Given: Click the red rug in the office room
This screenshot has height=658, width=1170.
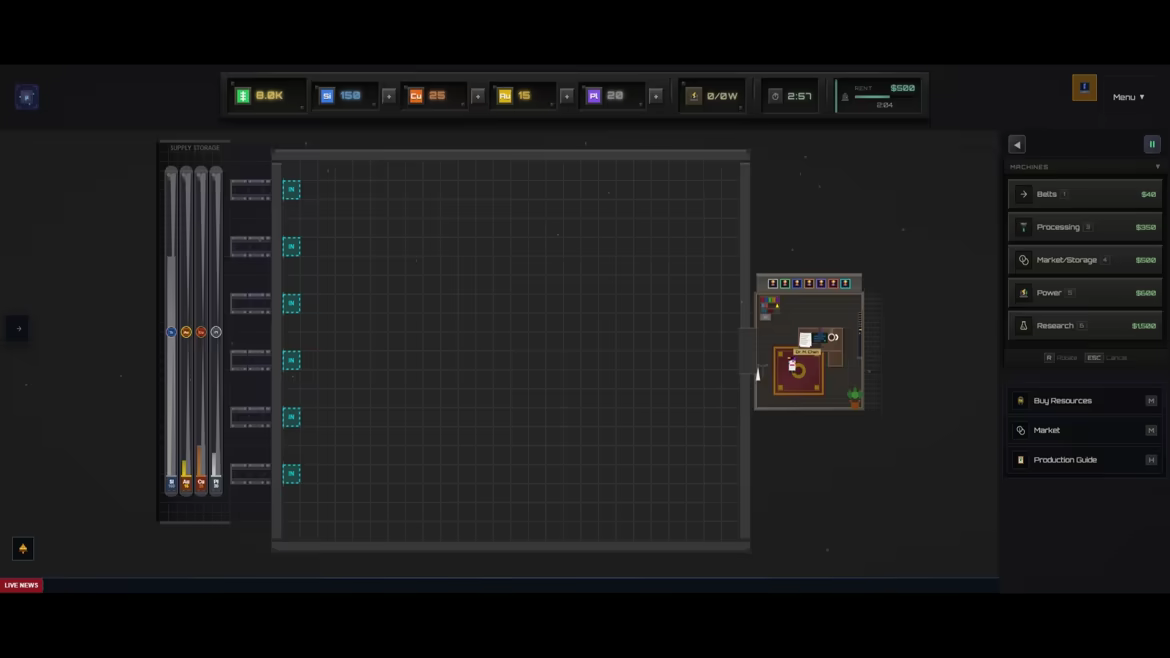Looking at the screenshot, I should pyautogui.click(x=798, y=371).
